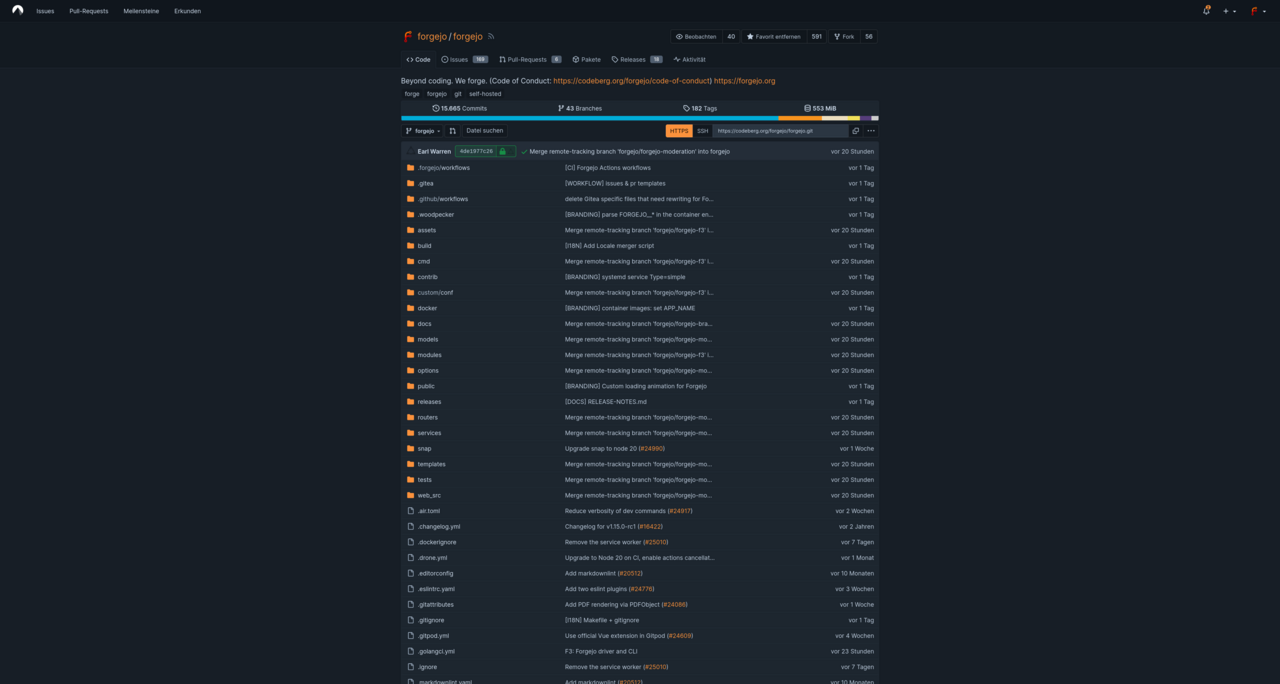
Task: Select SSH clone protocol
Action: coord(702,130)
